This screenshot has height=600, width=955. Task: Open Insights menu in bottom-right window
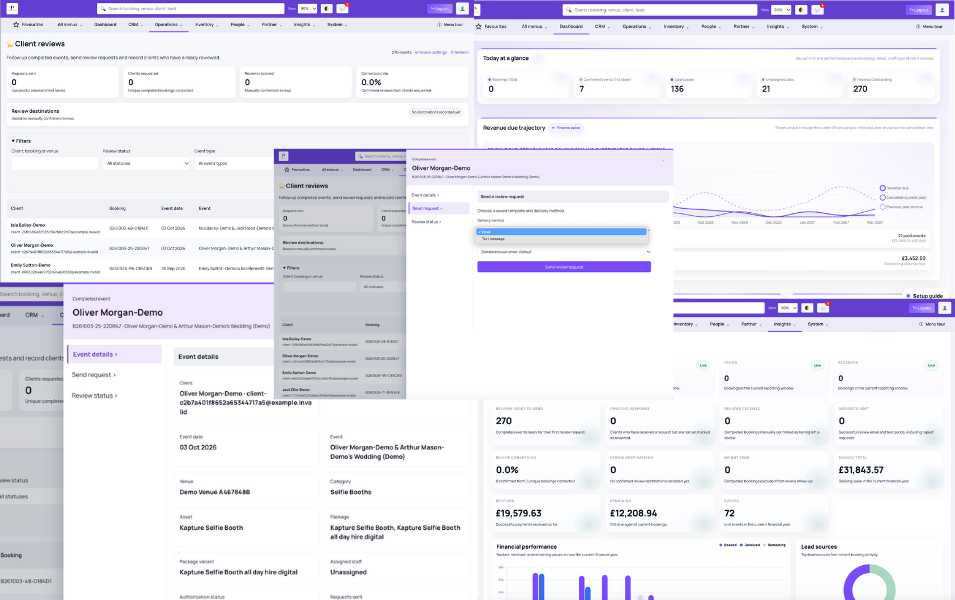[x=784, y=324]
